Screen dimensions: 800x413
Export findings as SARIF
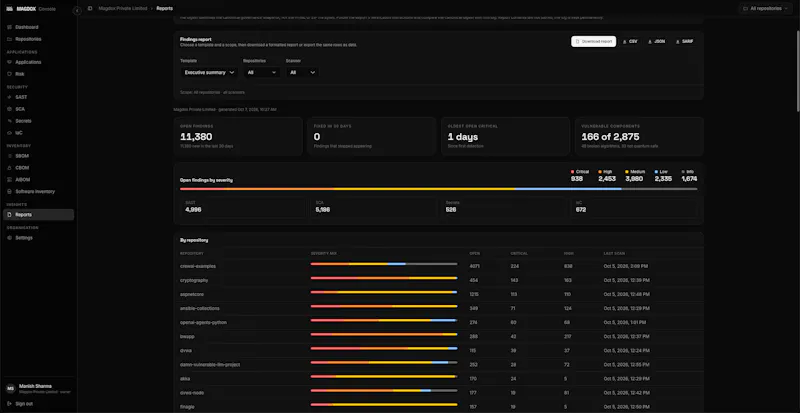pyautogui.click(x=684, y=41)
